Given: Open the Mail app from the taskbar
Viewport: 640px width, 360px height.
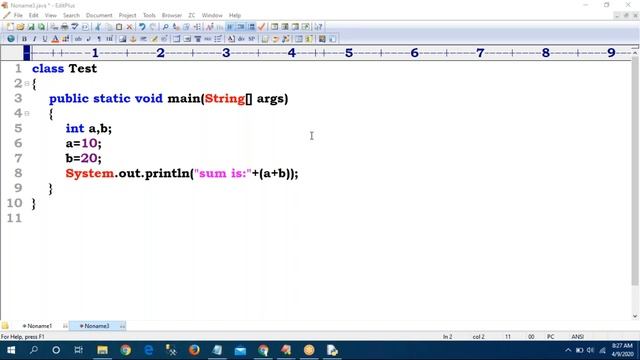Looking at the screenshot, I should [240, 350].
